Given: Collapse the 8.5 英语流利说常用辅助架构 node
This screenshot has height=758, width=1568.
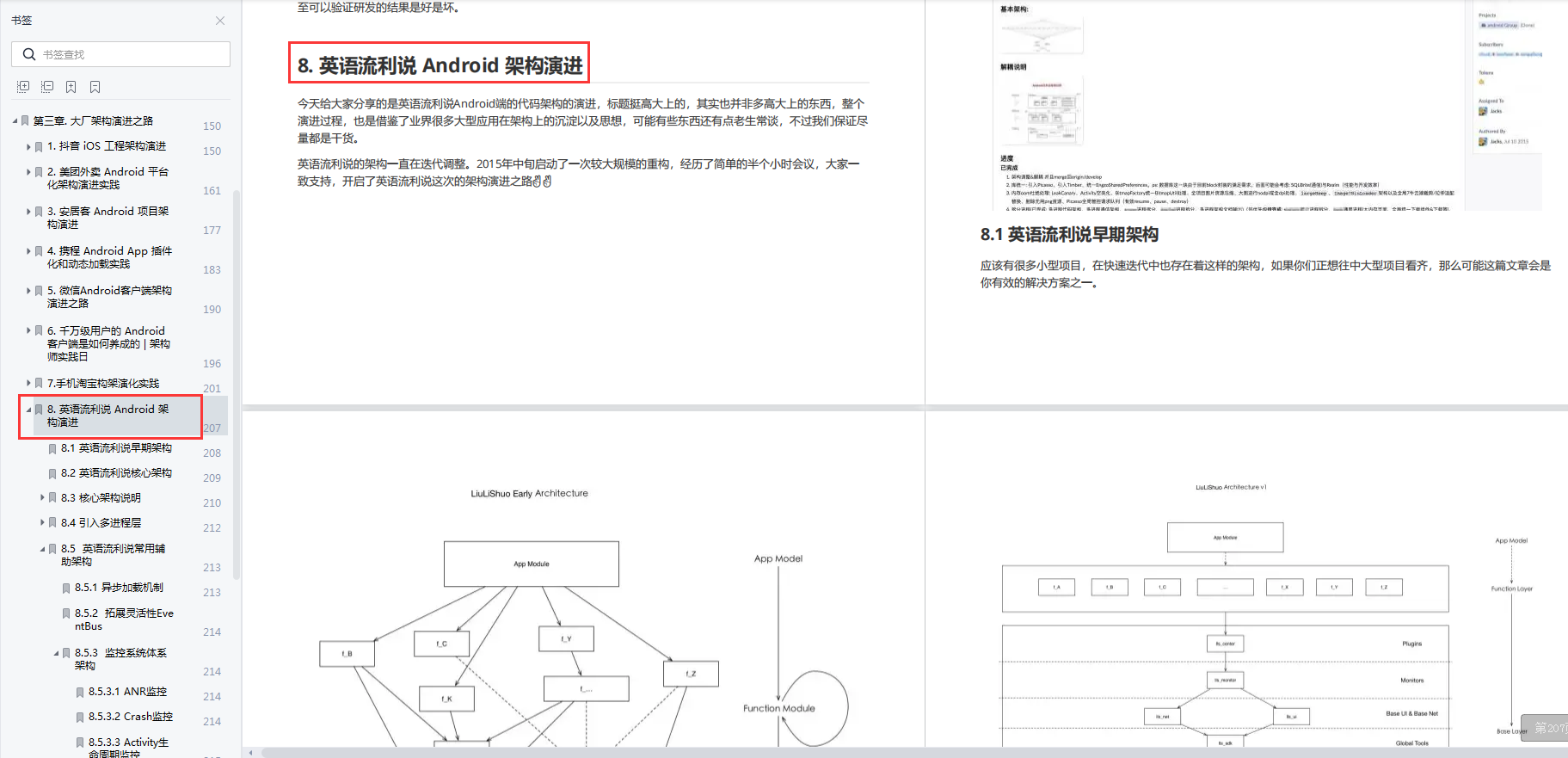Looking at the screenshot, I should 42,549.
